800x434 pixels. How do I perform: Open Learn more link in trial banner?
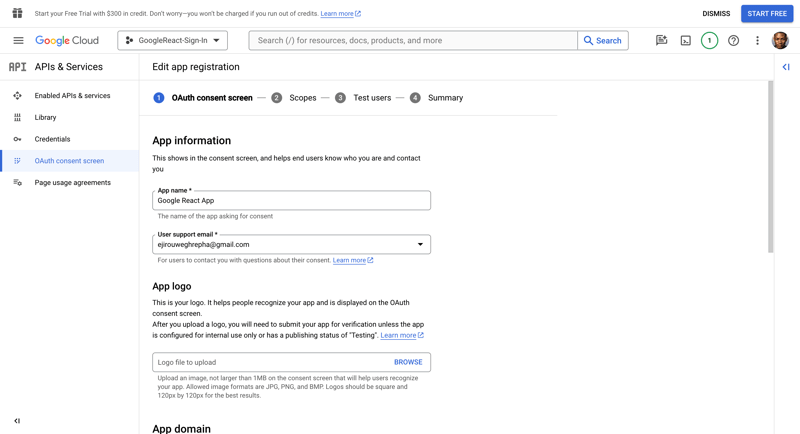click(340, 14)
